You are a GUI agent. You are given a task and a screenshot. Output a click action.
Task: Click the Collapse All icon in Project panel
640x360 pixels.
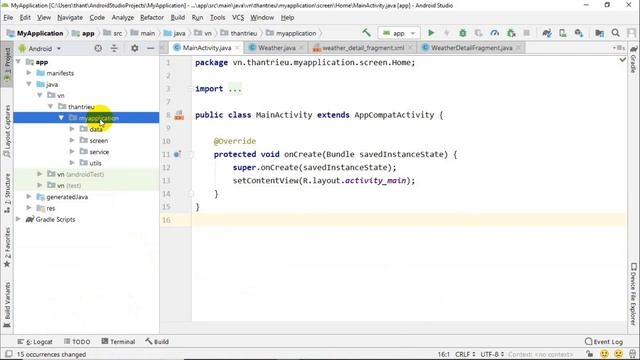point(114,48)
